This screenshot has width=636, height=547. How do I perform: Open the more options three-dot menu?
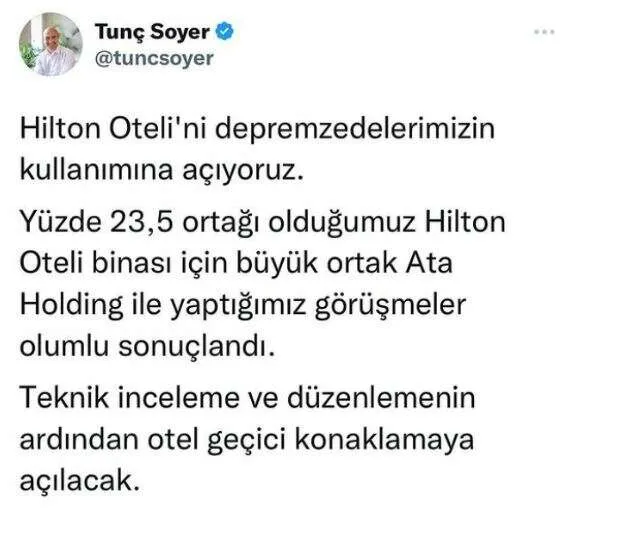coord(543,32)
